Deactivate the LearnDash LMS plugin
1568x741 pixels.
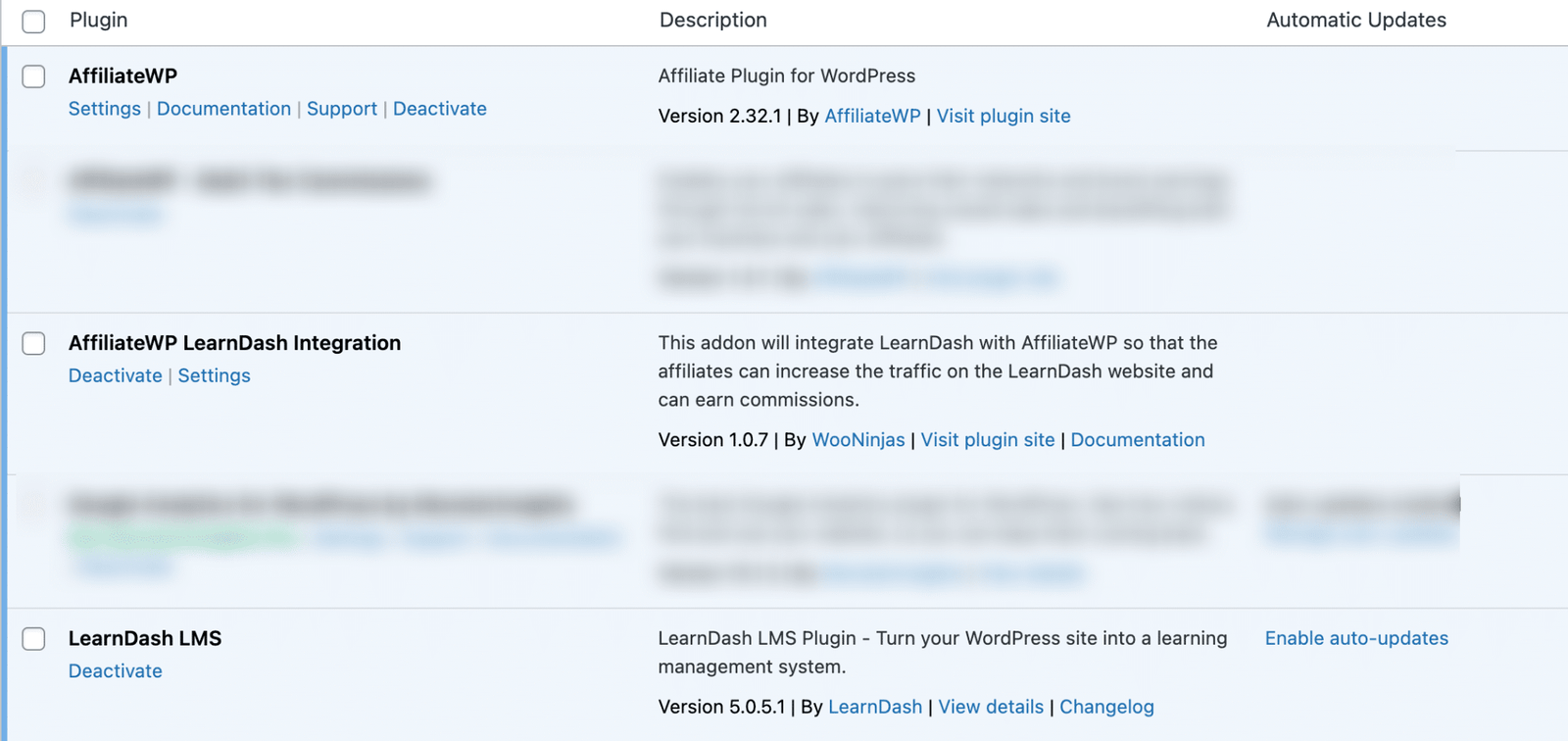pyautogui.click(x=116, y=671)
